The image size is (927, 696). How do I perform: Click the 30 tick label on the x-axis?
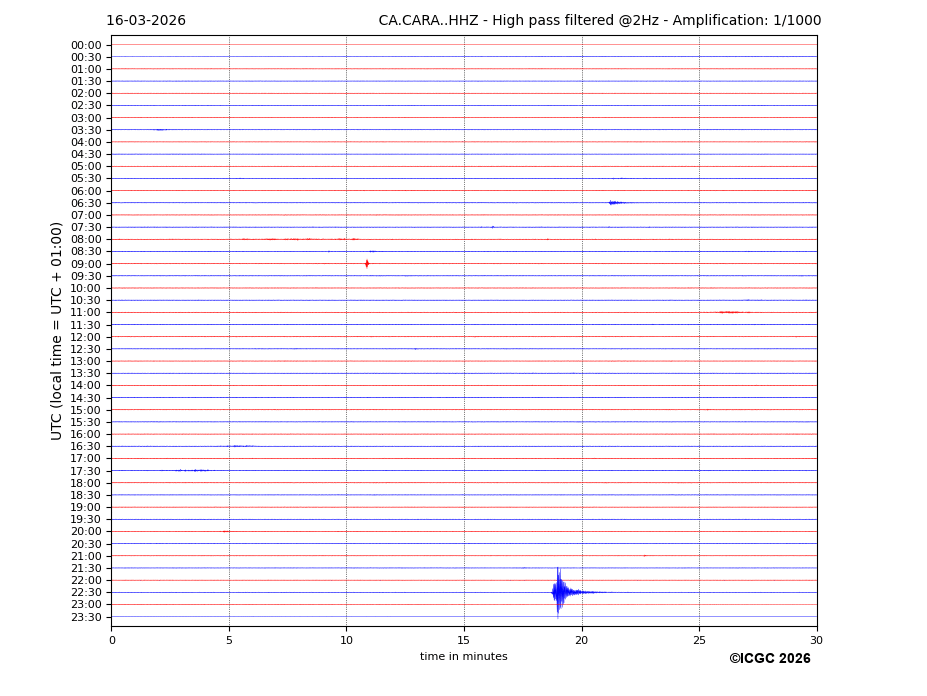(x=816, y=640)
